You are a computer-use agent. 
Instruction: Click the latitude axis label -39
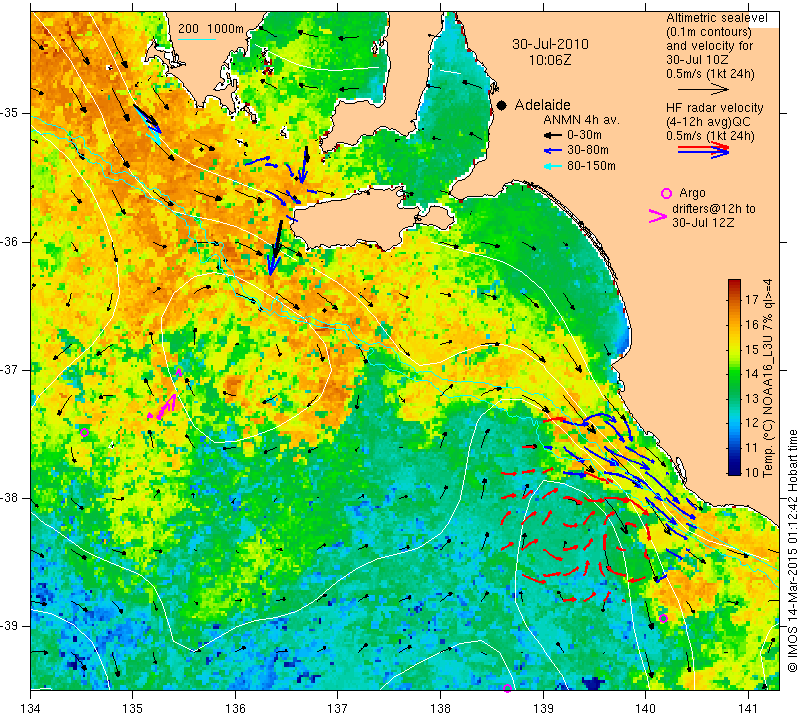coord(11,625)
